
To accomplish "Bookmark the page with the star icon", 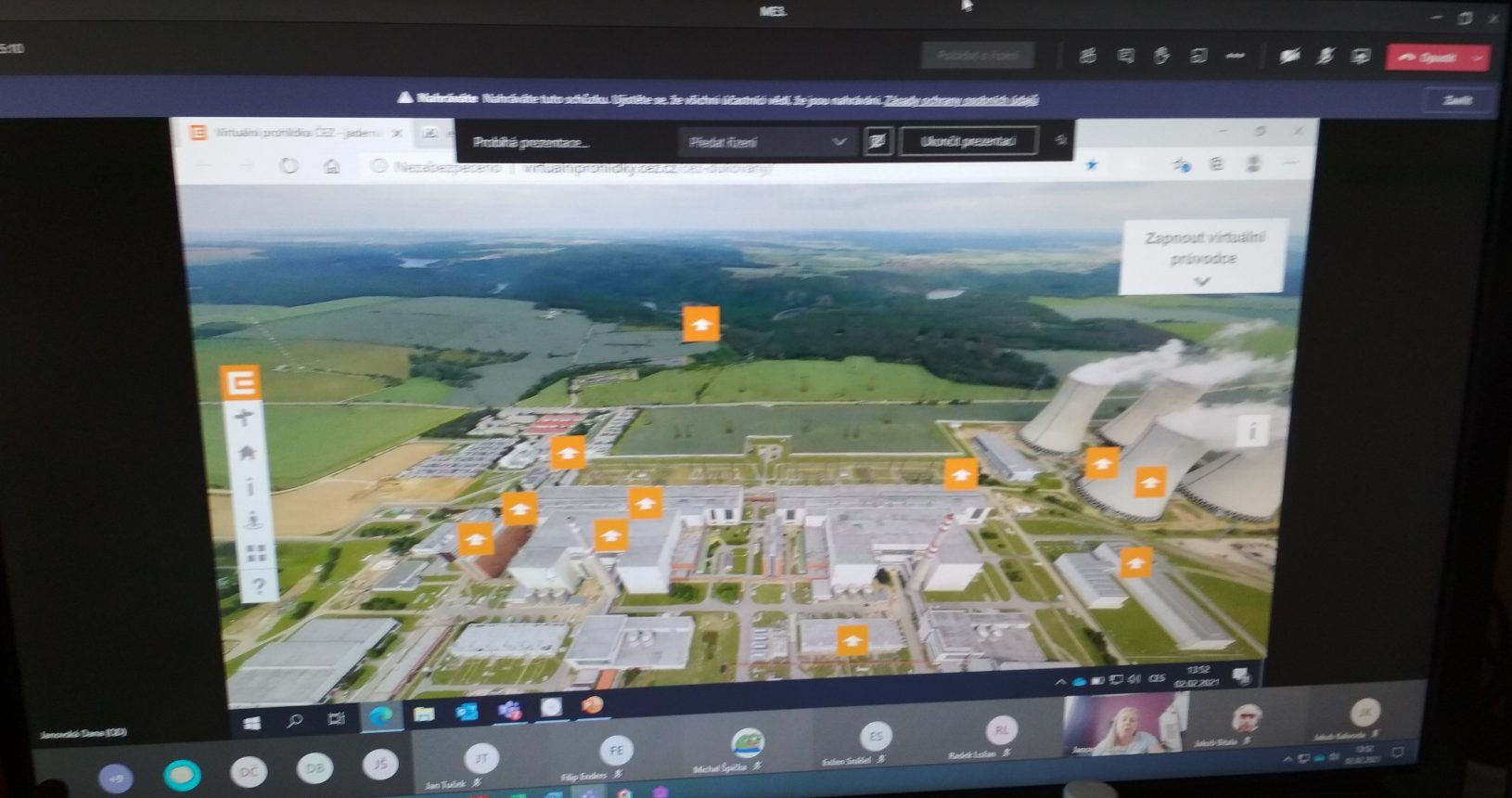I will tap(1092, 165).
